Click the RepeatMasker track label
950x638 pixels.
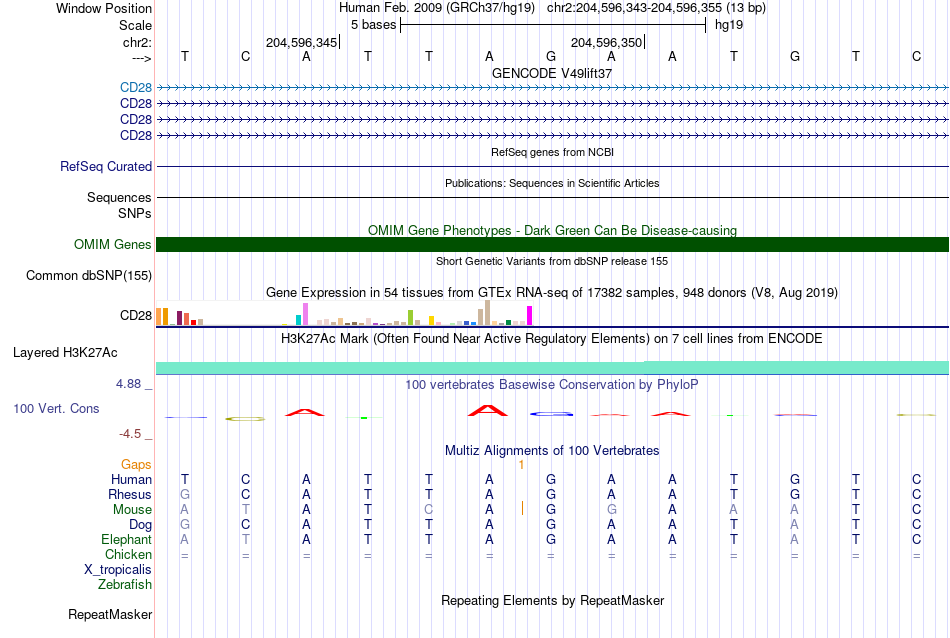[110, 614]
